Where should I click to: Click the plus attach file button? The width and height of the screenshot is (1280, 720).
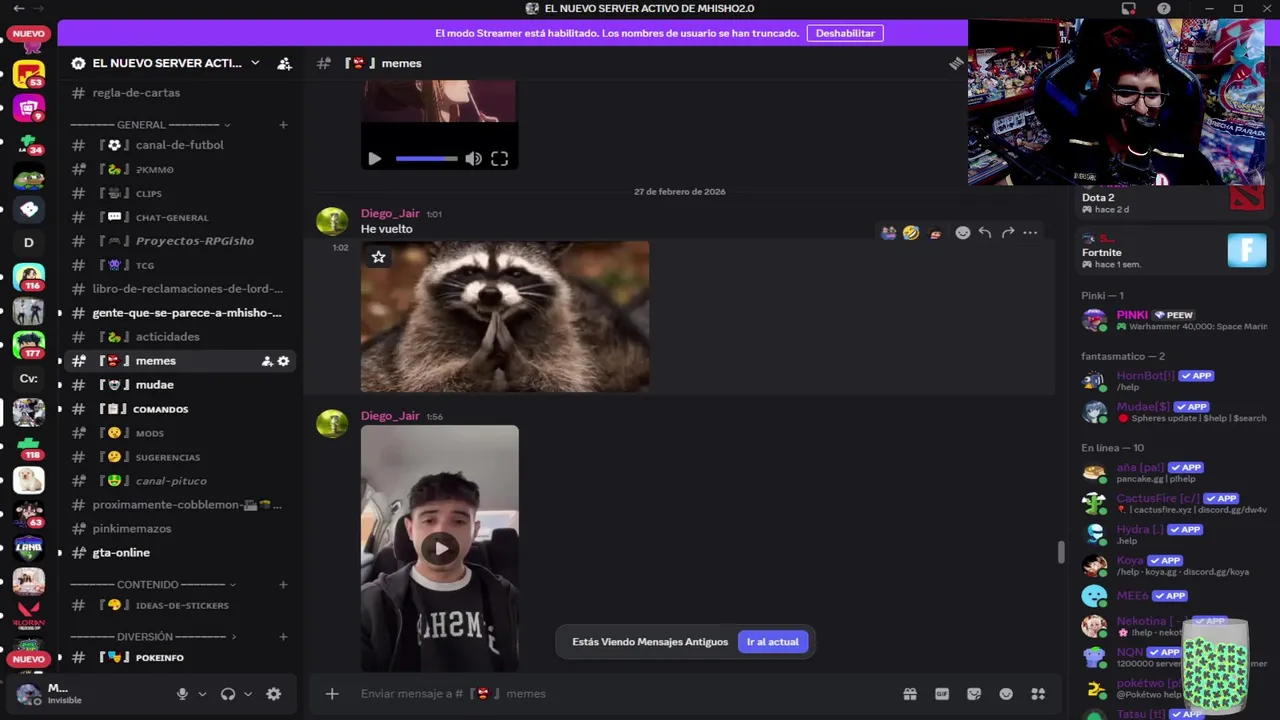[332, 694]
